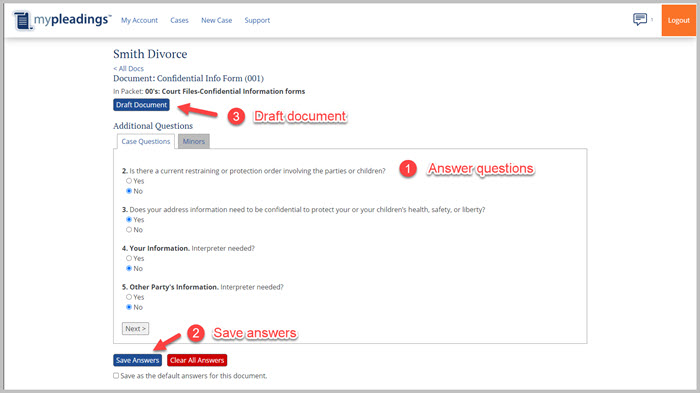Select No for restraining order question
Image resolution: width=700 pixels, height=393 pixels.
129,191
